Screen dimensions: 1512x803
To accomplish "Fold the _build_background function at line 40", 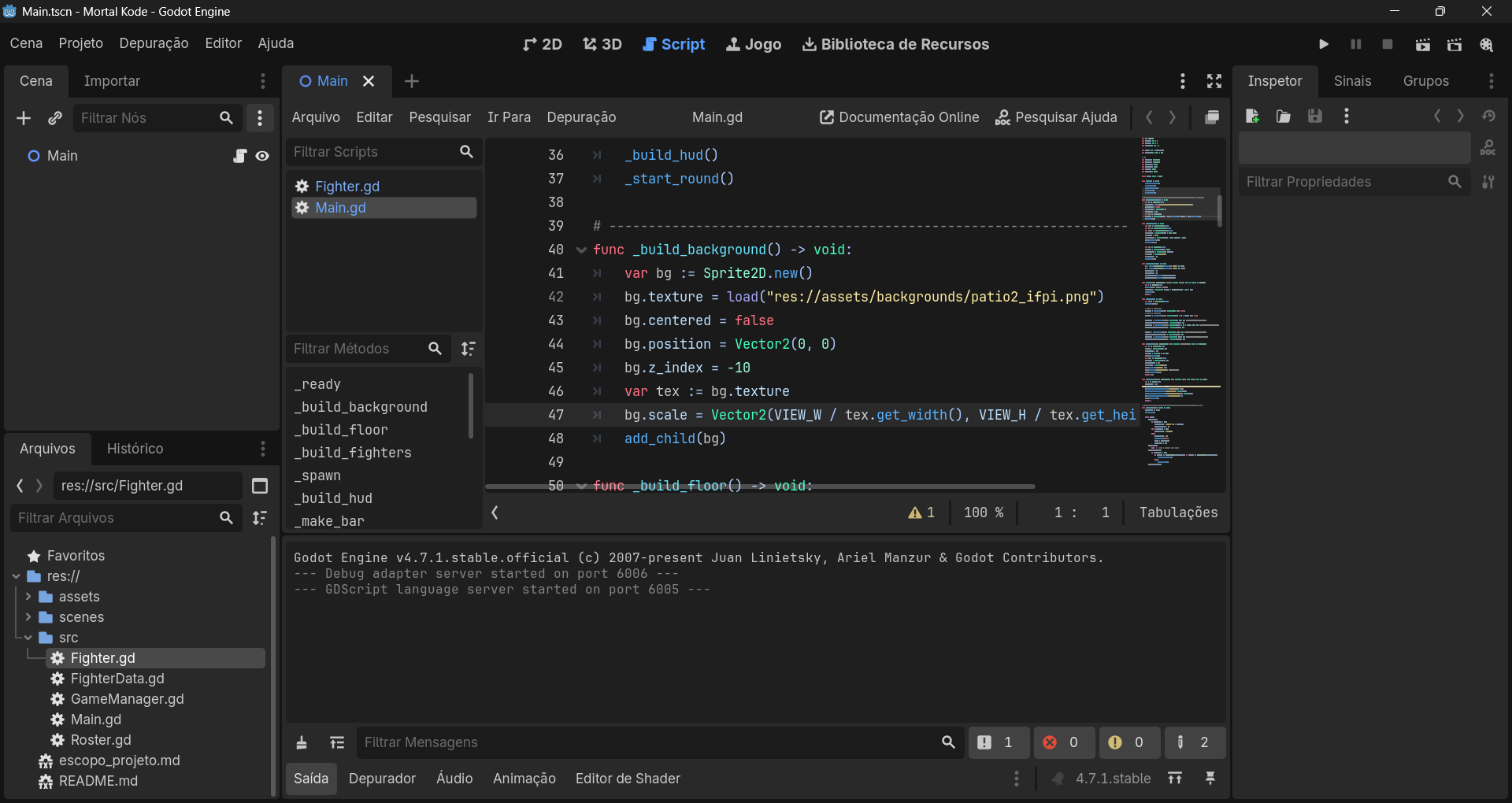I will point(581,250).
